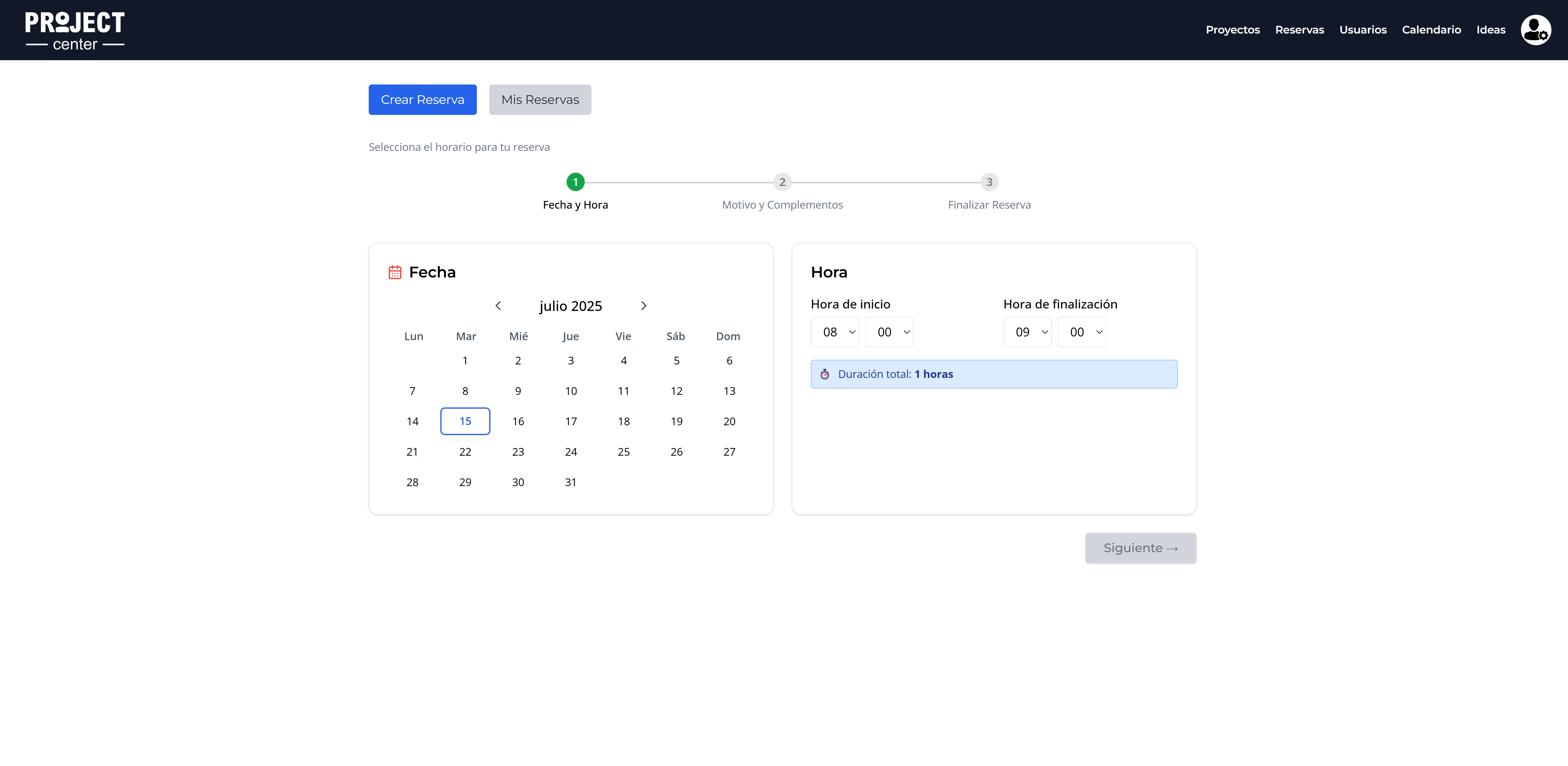Image resolution: width=1568 pixels, height=766 pixels.
Task: Click step 1 Fecha y Hora circle
Action: pos(575,182)
